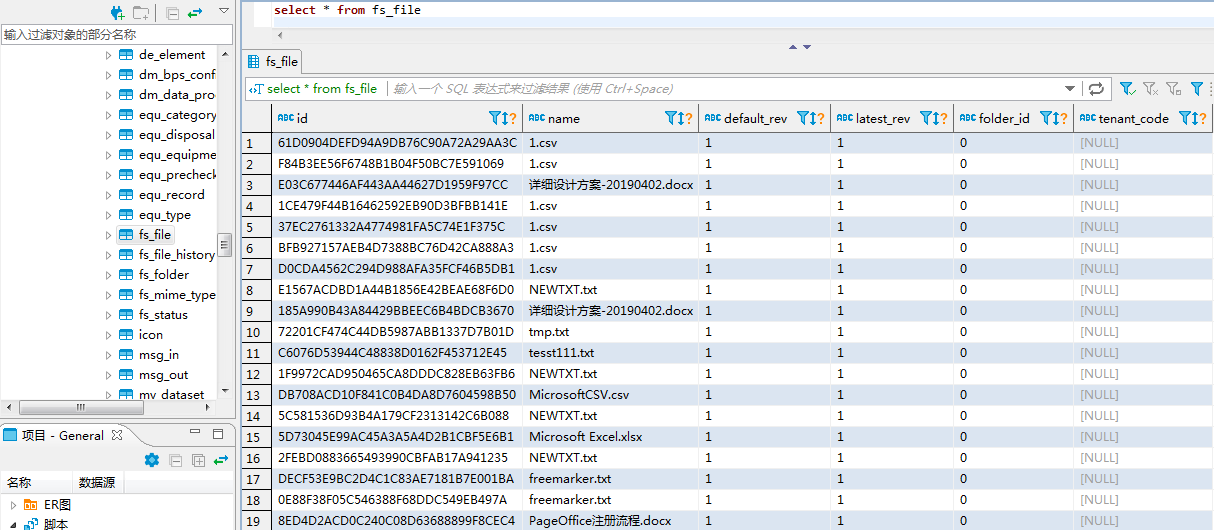
Task: Expand the equ_disposal table node
Action: point(109,135)
